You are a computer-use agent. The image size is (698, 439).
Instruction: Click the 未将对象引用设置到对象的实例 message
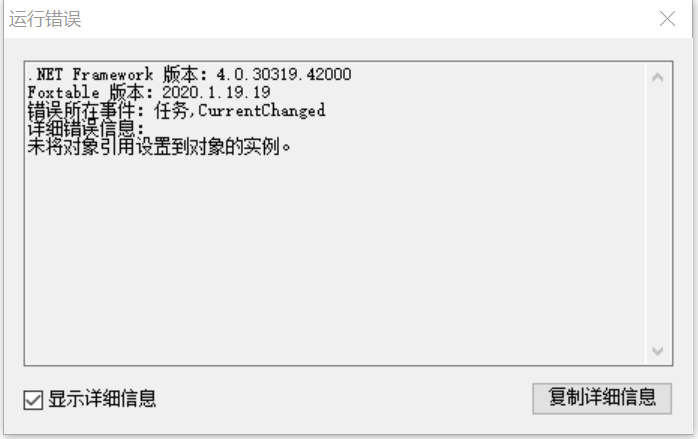[x=159, y=146]
